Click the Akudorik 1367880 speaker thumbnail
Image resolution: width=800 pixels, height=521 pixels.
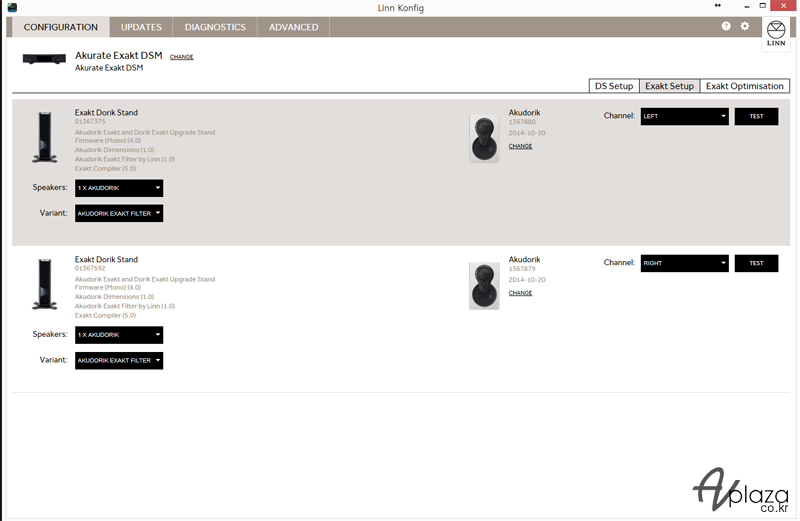[484, 139]
